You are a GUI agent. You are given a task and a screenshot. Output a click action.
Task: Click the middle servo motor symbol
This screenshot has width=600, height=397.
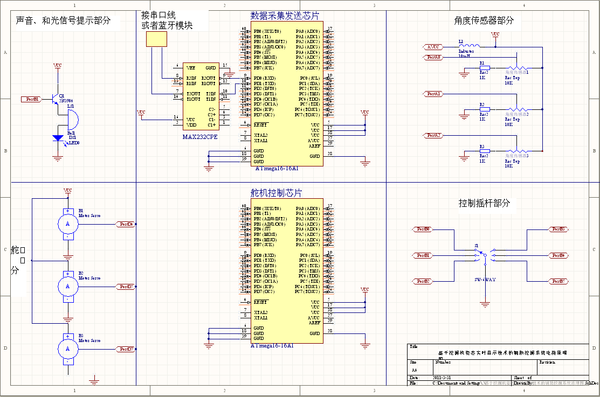[x=68, y=286]
